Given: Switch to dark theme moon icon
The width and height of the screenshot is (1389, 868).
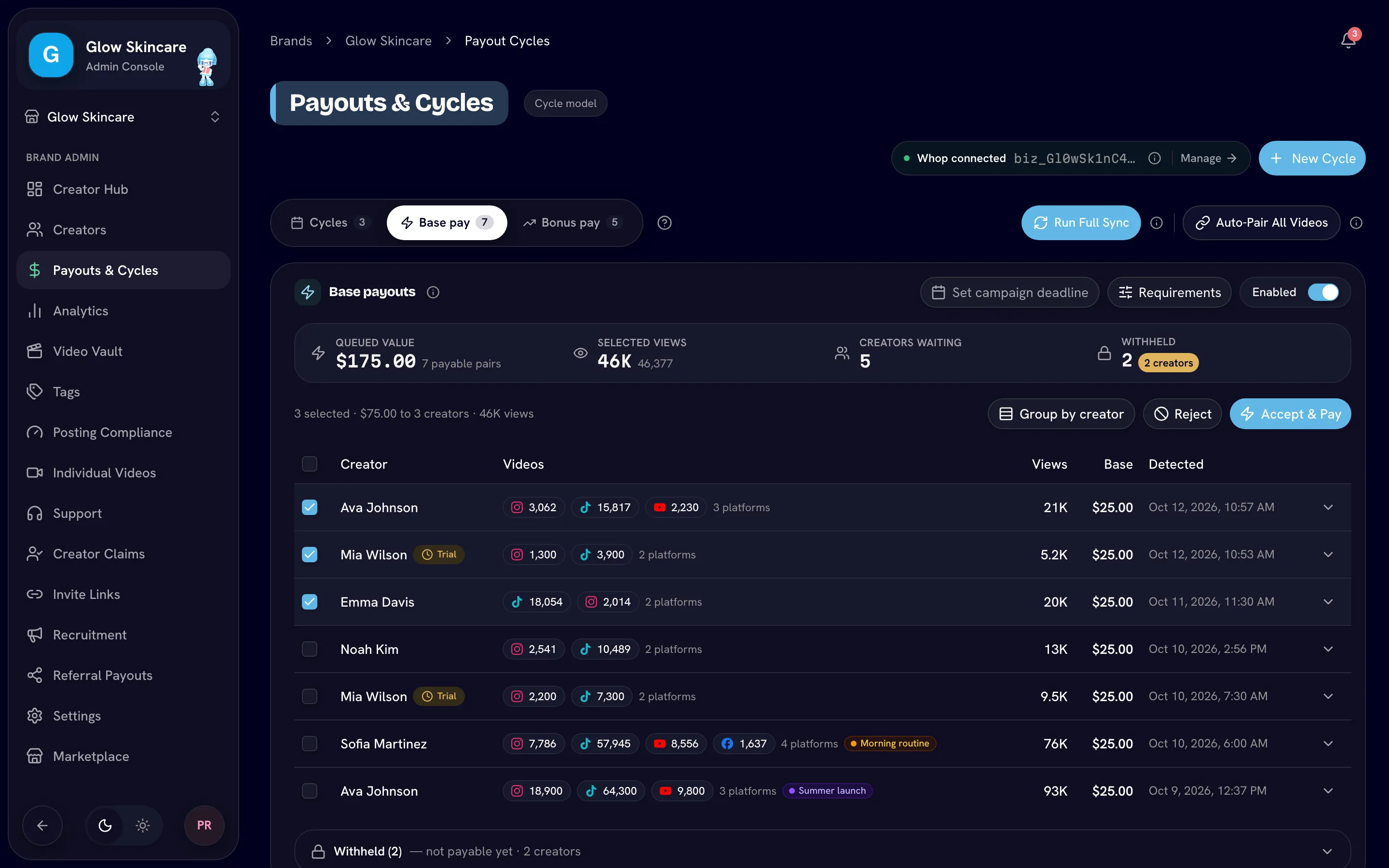Looking at the screenshot, I should tap(105, 826).
